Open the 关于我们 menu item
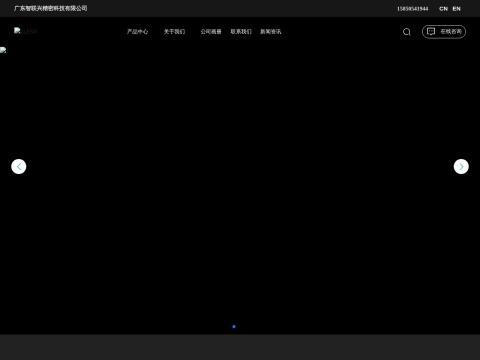 coord(174,32)
